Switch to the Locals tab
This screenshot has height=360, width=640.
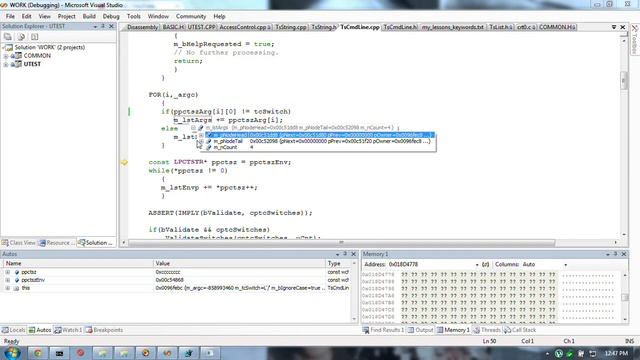[x=13, y=330]
